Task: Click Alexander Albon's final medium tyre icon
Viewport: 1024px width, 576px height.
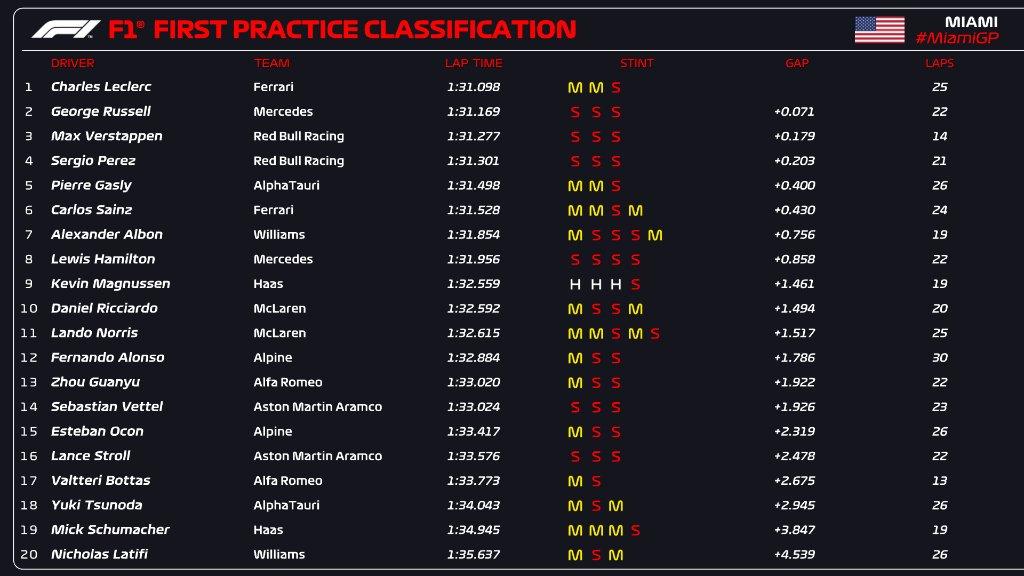Action: click(655, 235)
